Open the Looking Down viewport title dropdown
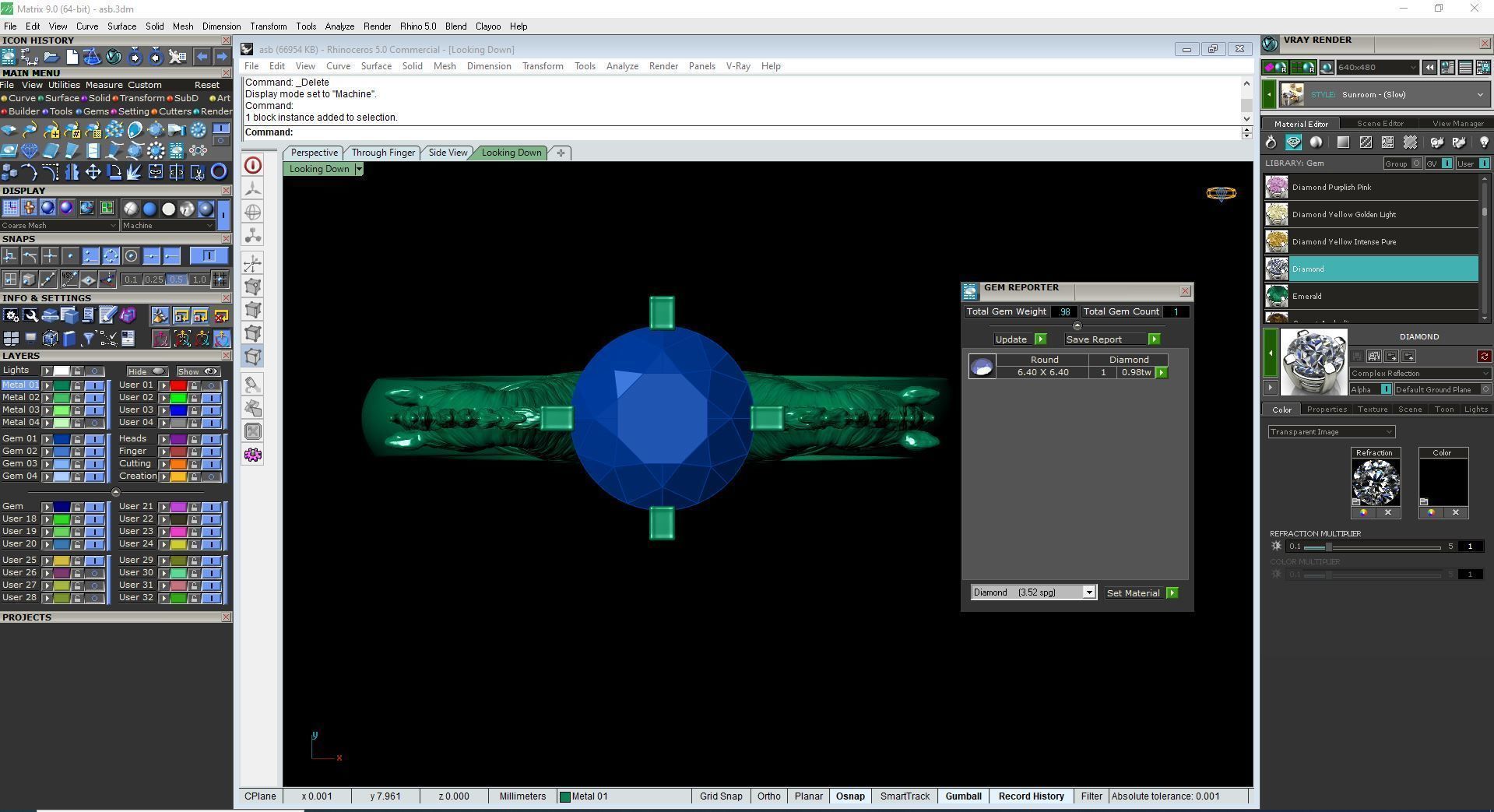The image size is (1494, 812). pos(359,169)
